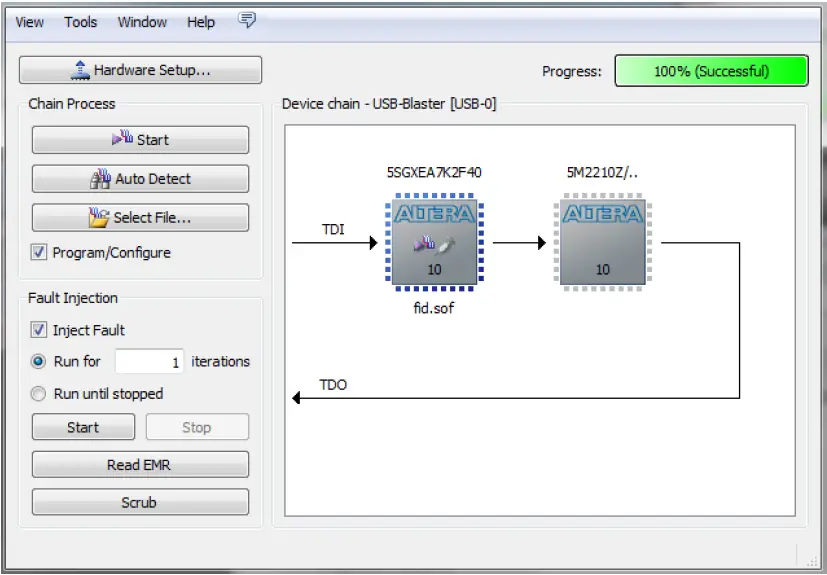Click Start in Chain Process section

tap(140, 140)
